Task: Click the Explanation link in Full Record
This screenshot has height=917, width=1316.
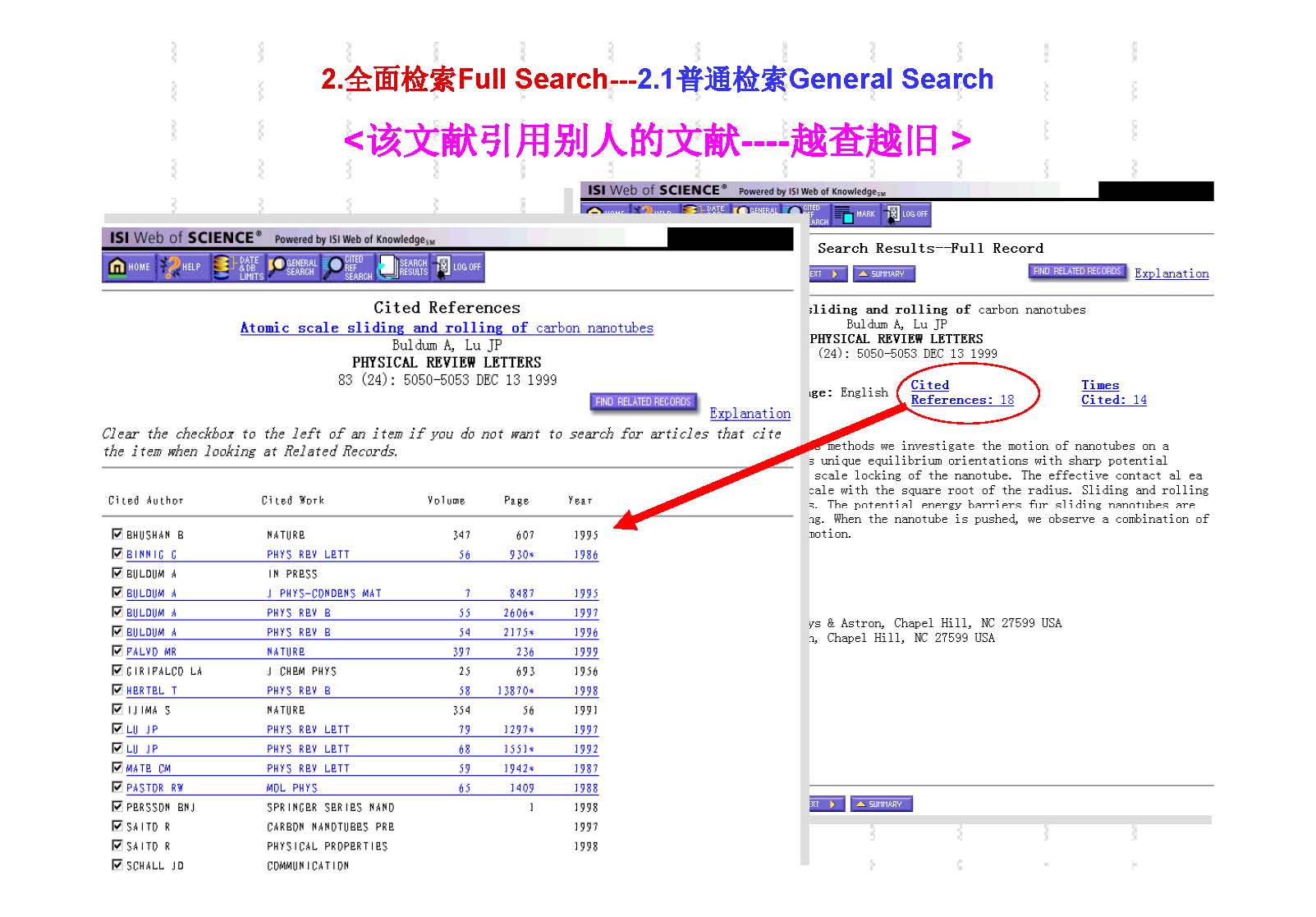Action: 1171,274
